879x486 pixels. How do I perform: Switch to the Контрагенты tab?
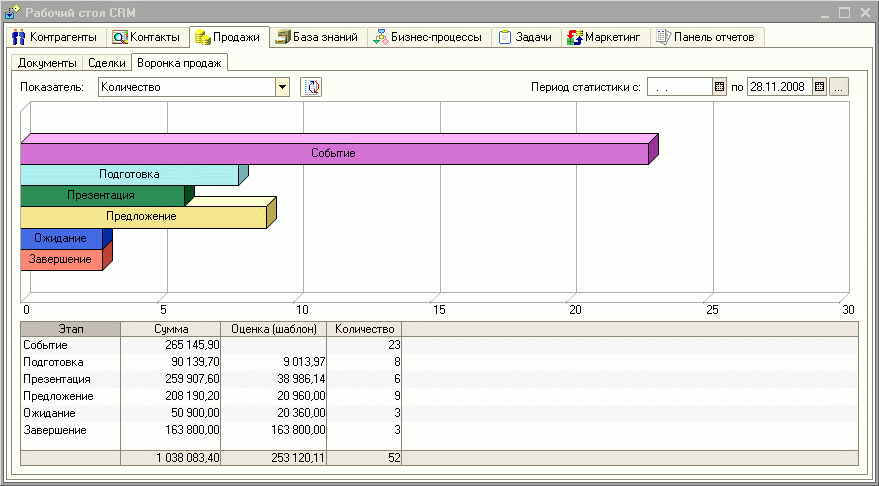[54, 37]
